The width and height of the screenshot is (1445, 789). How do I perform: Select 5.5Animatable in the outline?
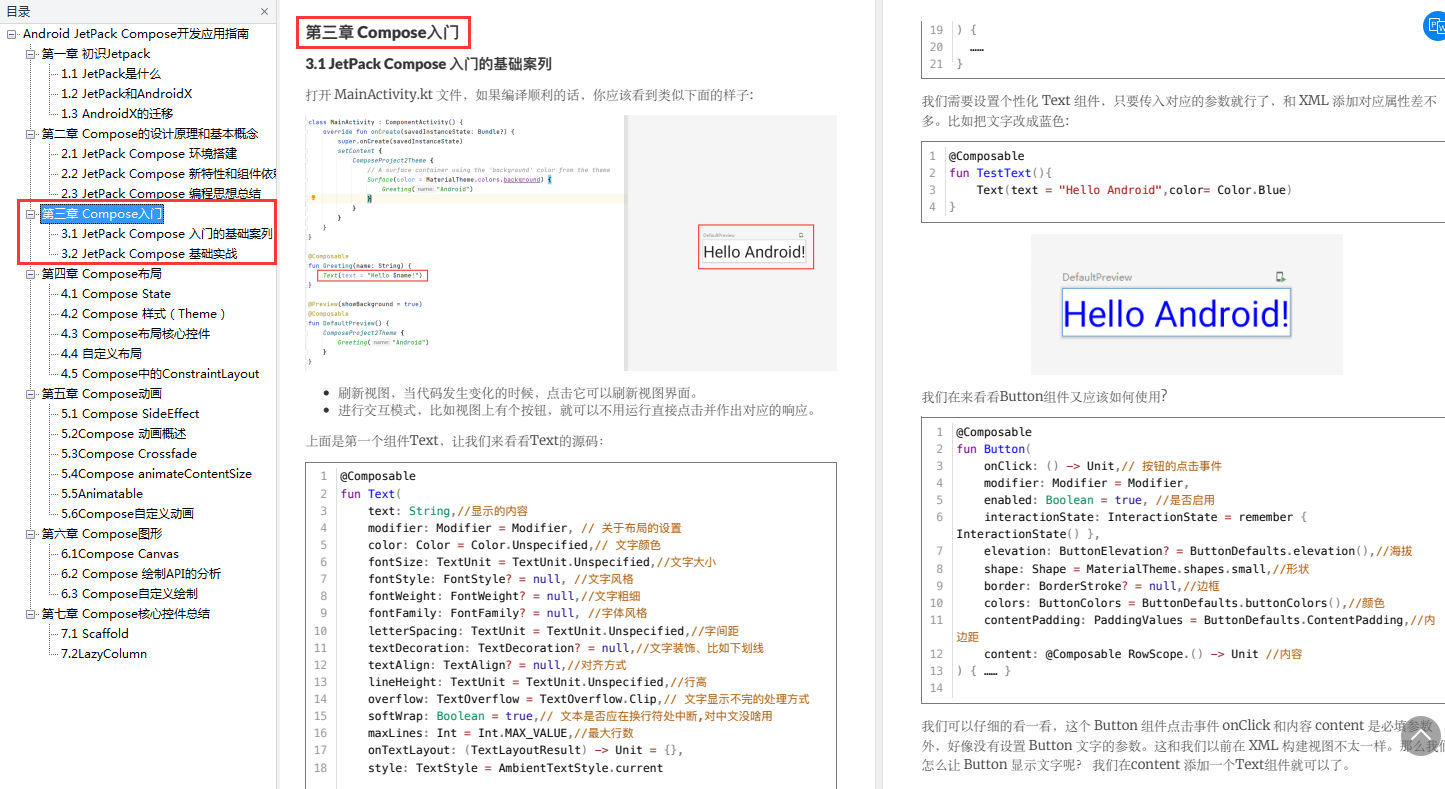click(x=102, y=494)
